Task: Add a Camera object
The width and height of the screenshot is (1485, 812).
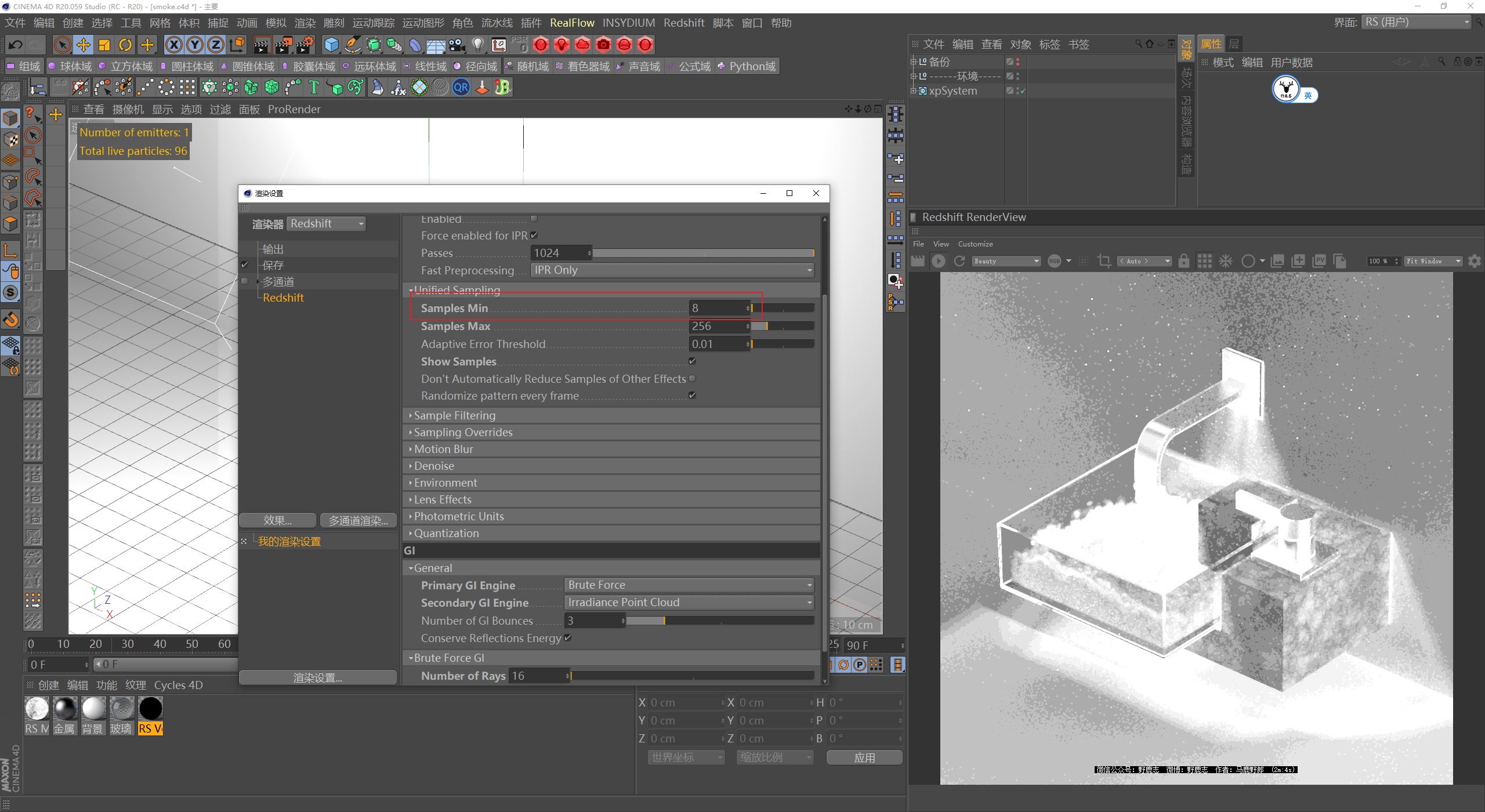Action: [x=457, y=45]
